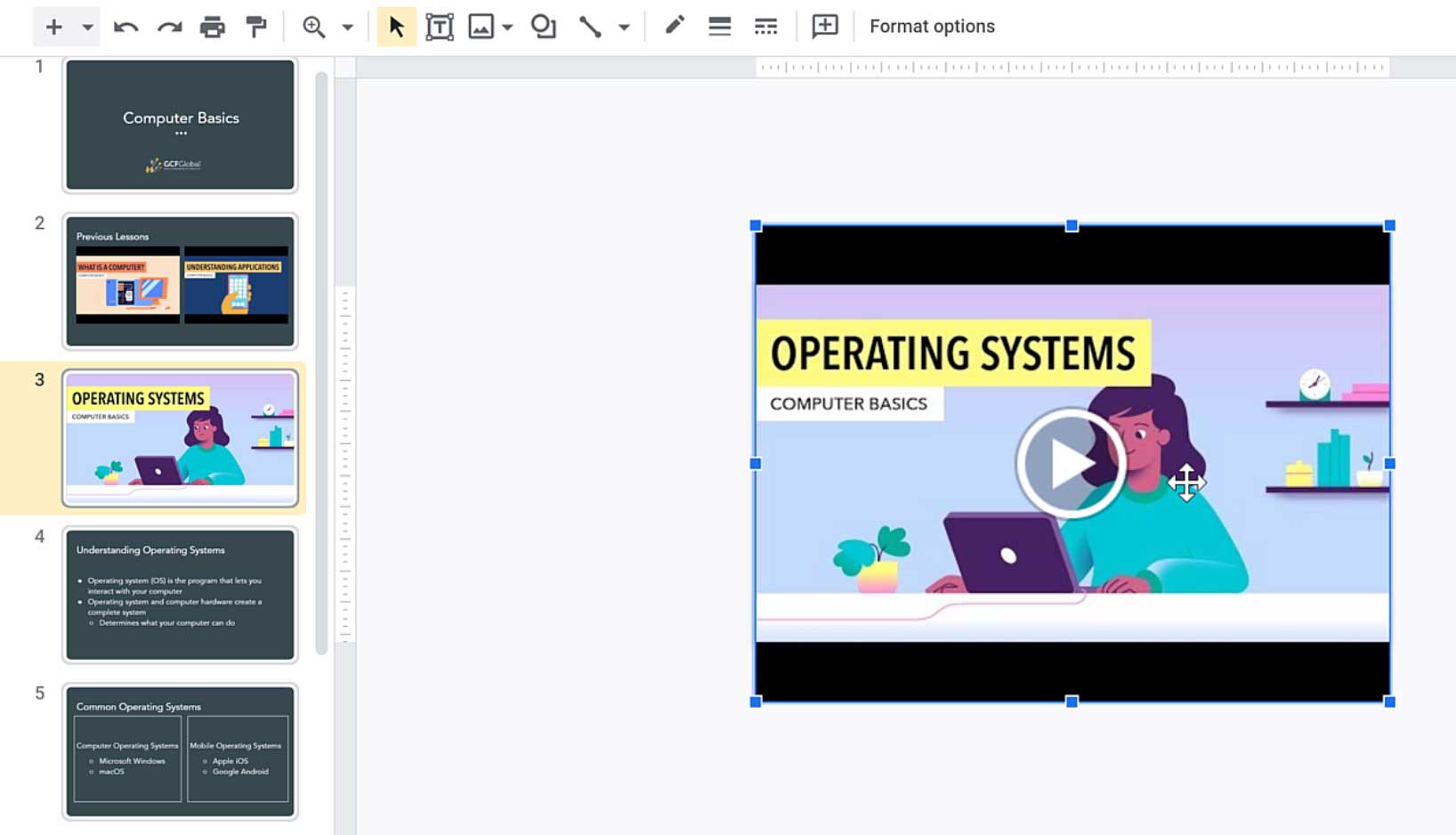Open the border color picker
Viewport: 1456px width, 835px height.
(x=674, y=26)
